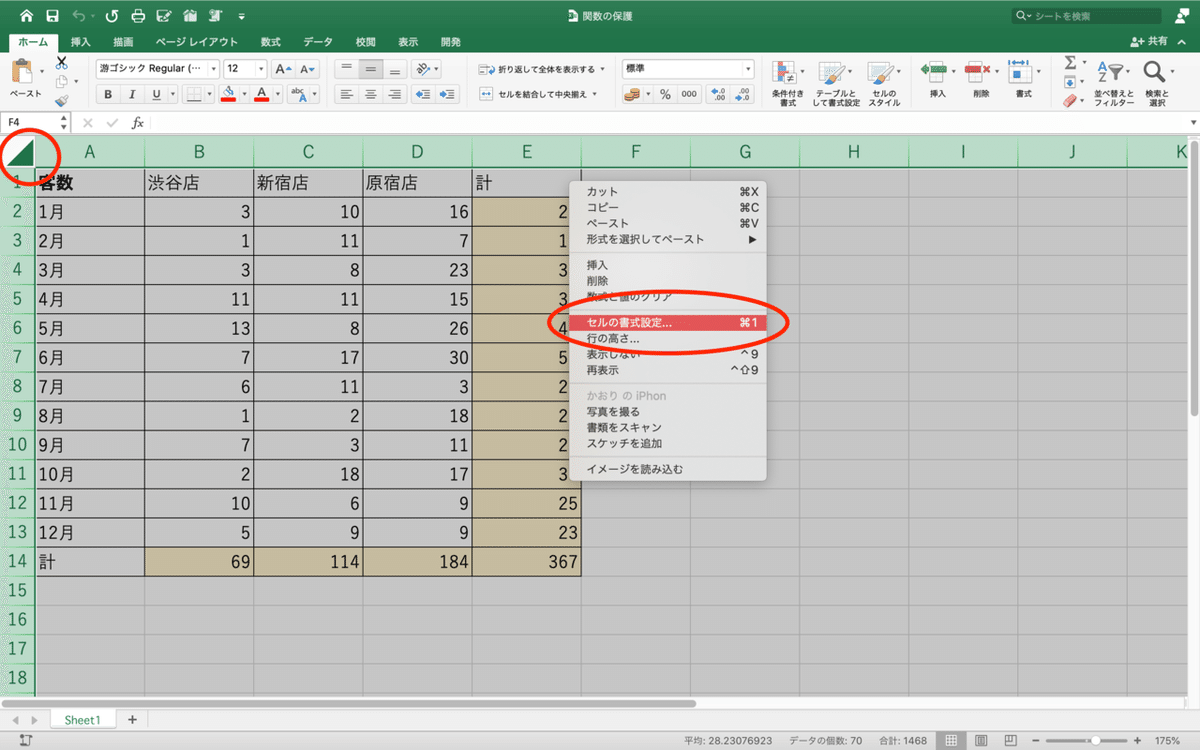Image resolution: width=1200 pixels, height=750 pixels.
Task: Align text to vertical middle
Action: [x=370, y=69]
